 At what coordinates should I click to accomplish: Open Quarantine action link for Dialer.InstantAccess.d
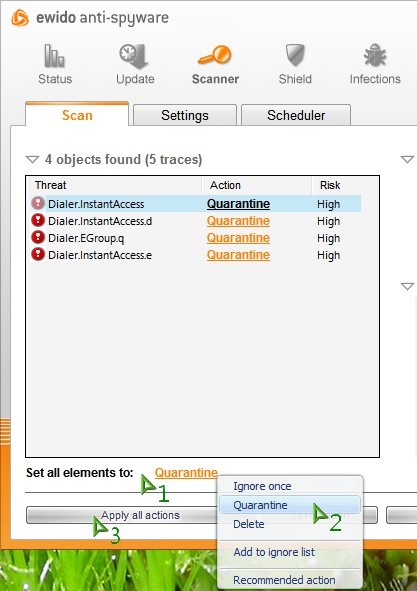coord(238,221)
